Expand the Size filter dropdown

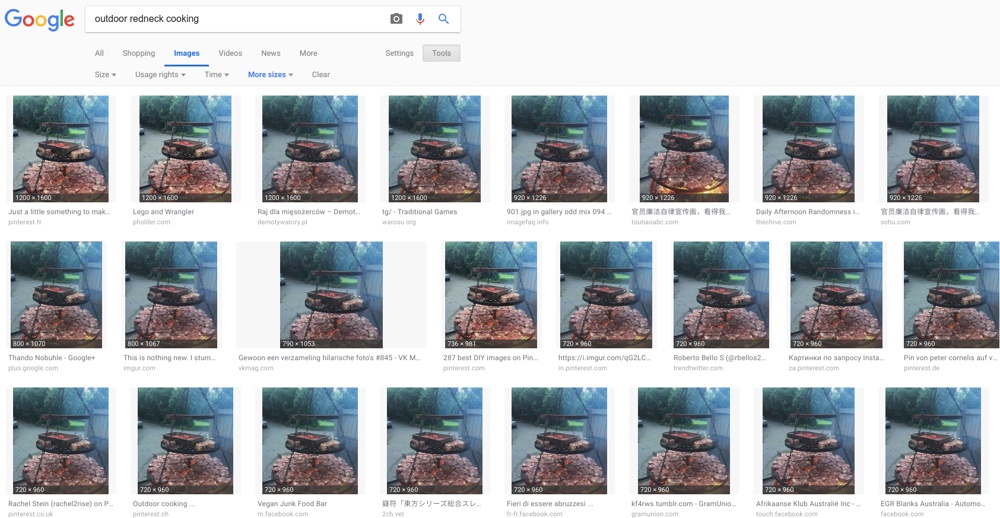(x=105, y=75)
